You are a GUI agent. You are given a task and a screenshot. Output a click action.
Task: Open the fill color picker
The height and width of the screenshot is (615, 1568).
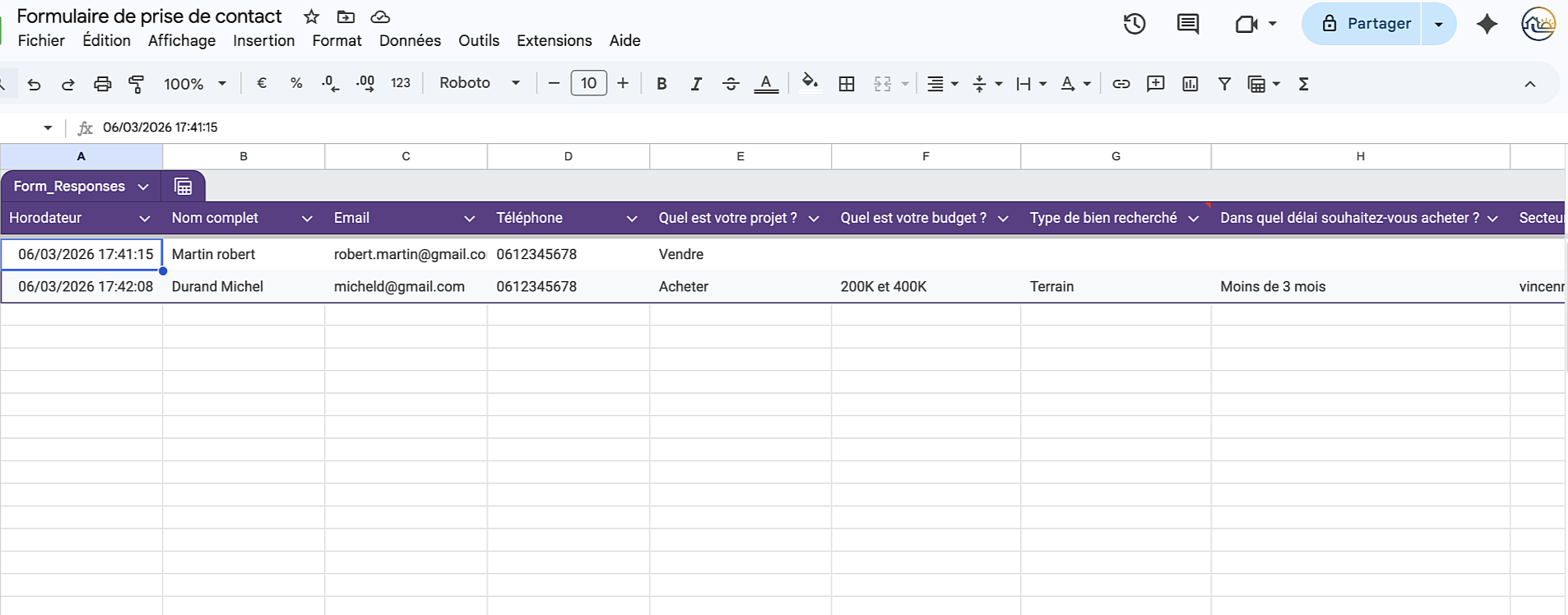810,83
